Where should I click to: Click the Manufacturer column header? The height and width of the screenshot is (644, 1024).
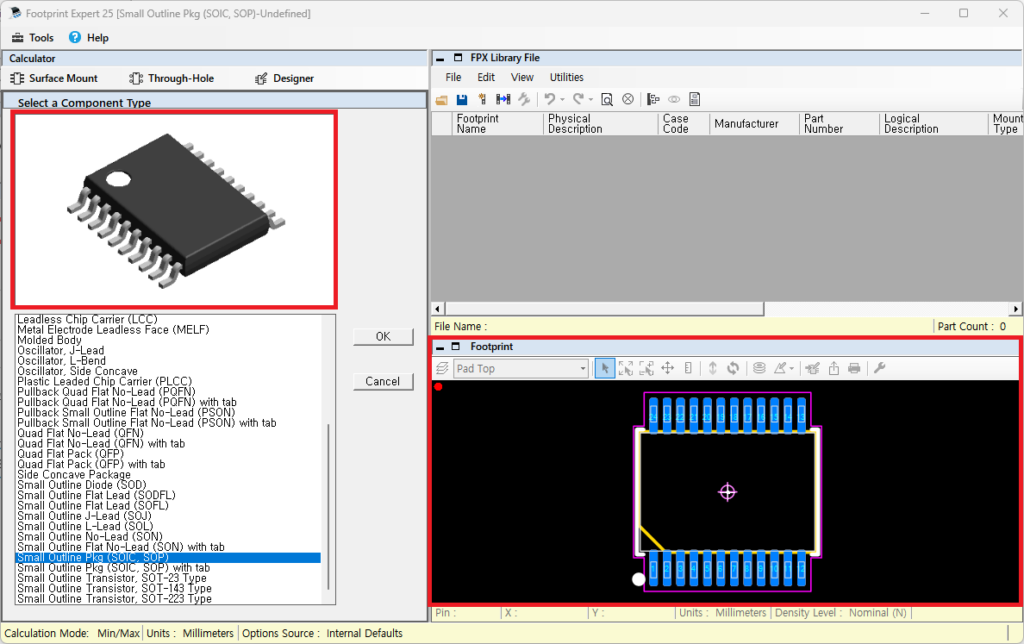coord(746,124)
